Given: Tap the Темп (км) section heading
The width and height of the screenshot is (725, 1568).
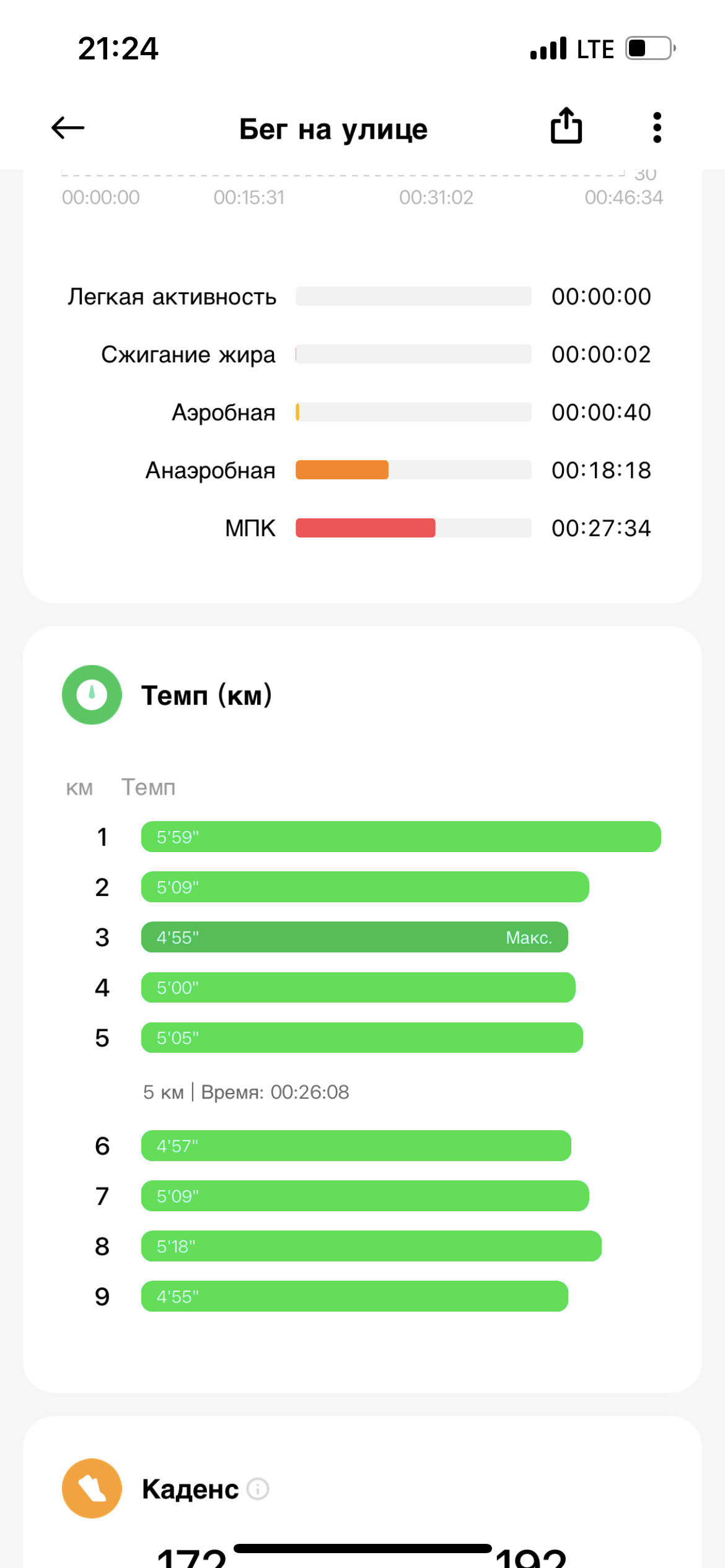Looking at the screenshot, I should pos(206,695).
